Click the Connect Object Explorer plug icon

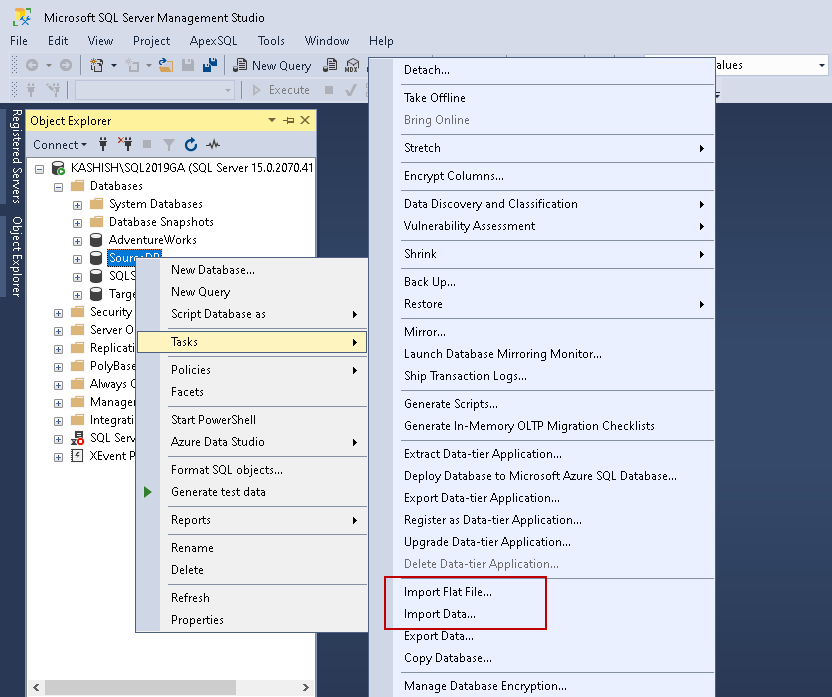coord(103,144)
